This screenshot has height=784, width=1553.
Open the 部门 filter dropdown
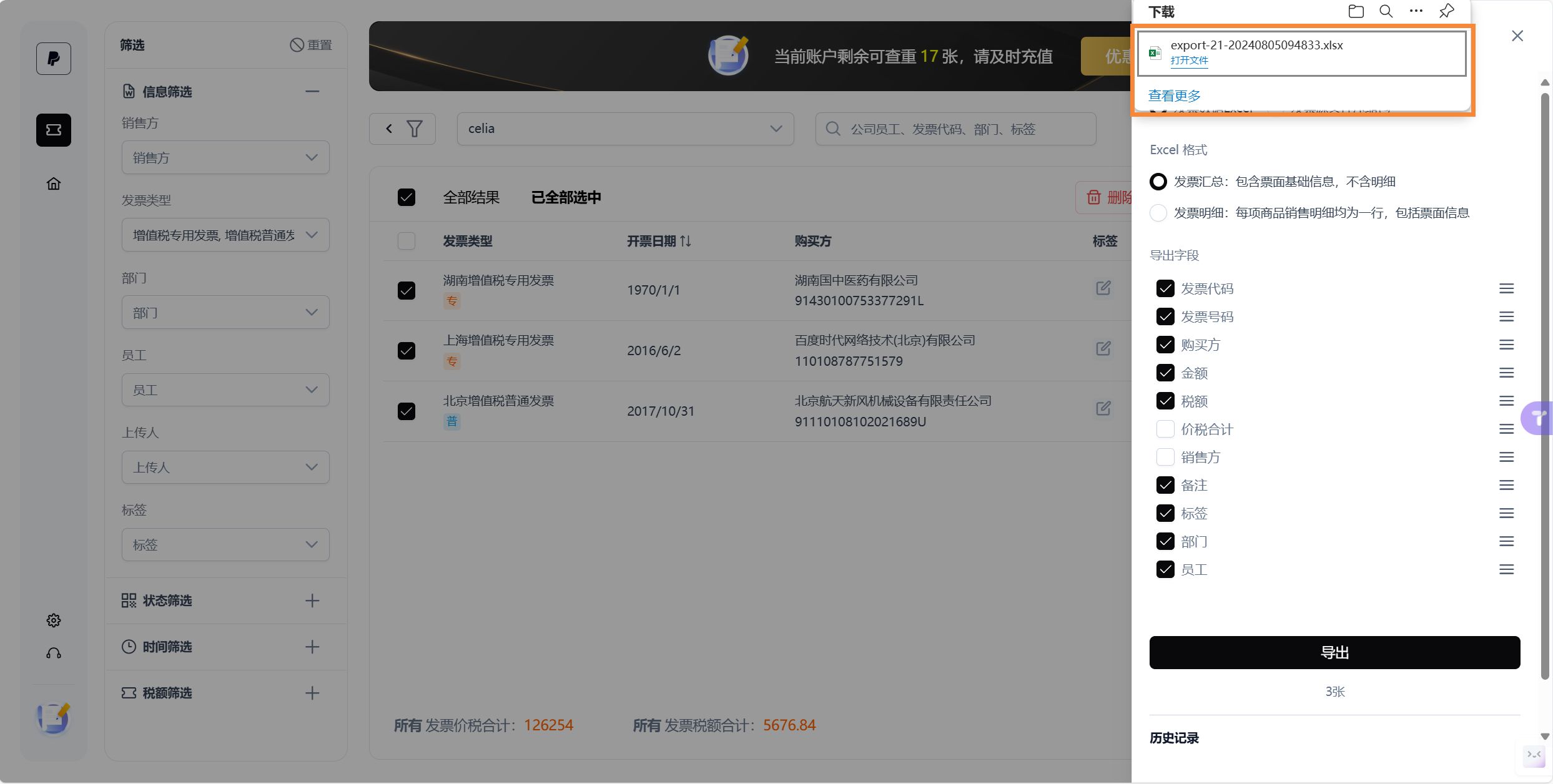(x=225, y=312)
